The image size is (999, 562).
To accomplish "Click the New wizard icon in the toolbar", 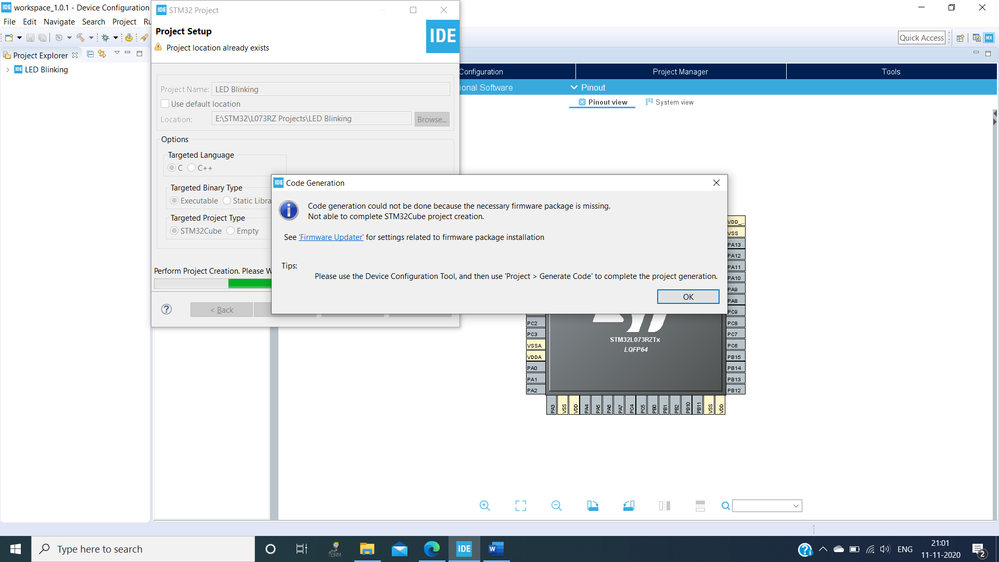I will tap(9, 38).
